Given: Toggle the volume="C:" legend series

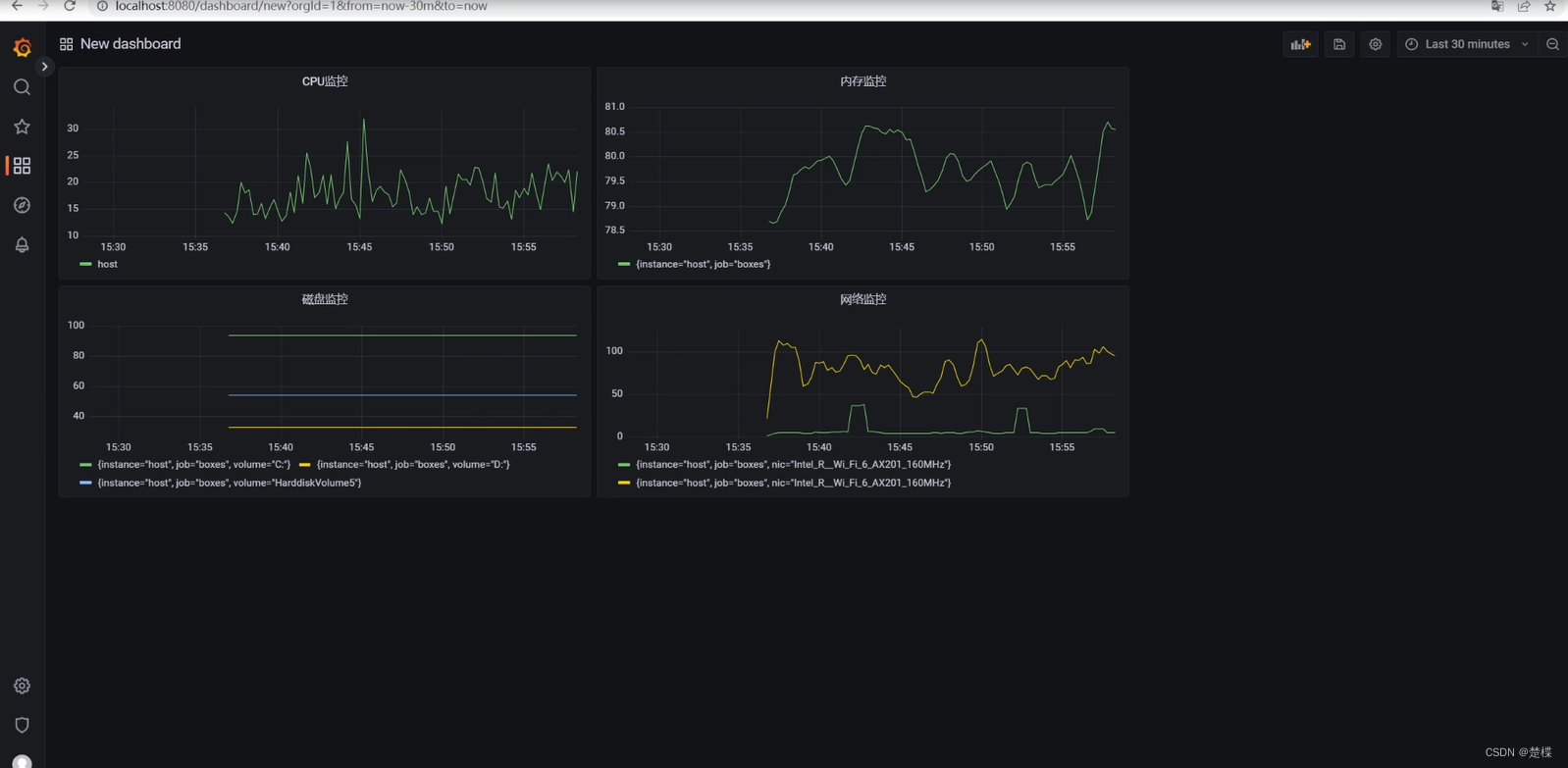Looking at the screenshot, I should point(193,465).
